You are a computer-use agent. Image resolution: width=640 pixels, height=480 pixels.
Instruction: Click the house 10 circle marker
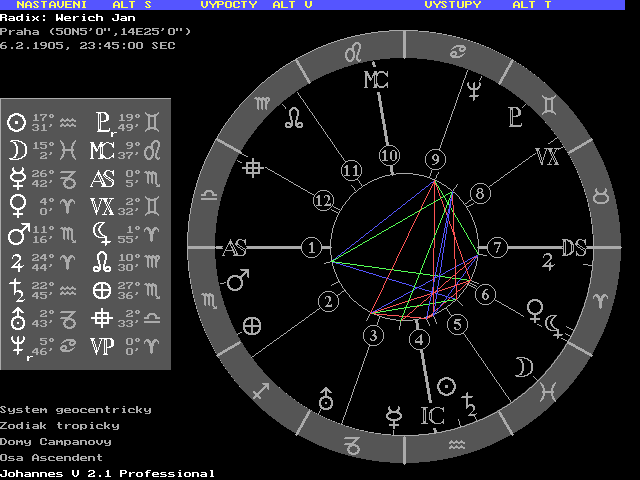pos(389,156)
